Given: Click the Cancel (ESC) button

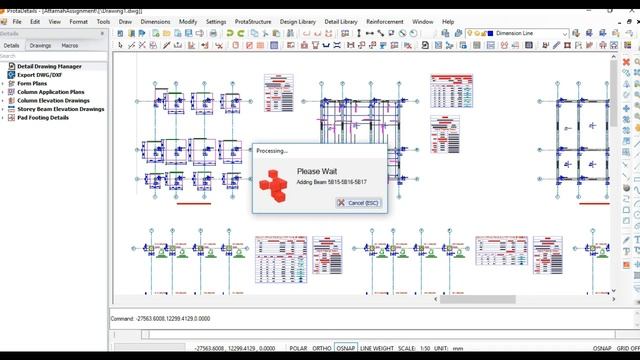Looking at the screenshot, I should tap(358, 202).
